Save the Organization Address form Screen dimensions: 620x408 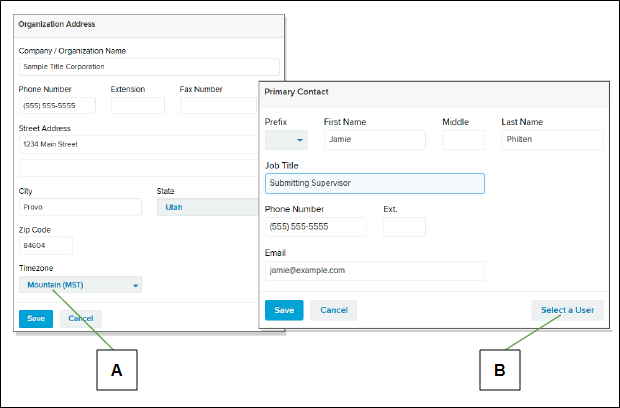(x=36, y=319)
